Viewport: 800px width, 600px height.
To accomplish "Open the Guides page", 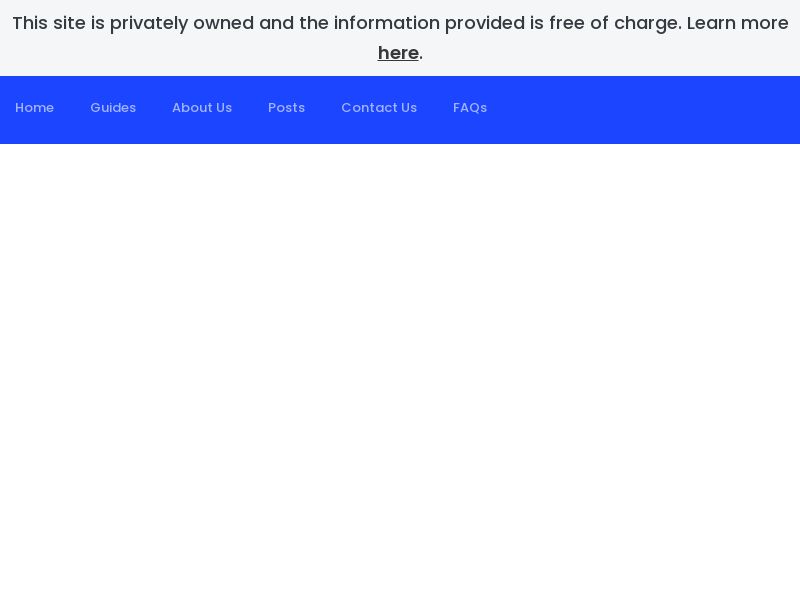I will [113, 108].
